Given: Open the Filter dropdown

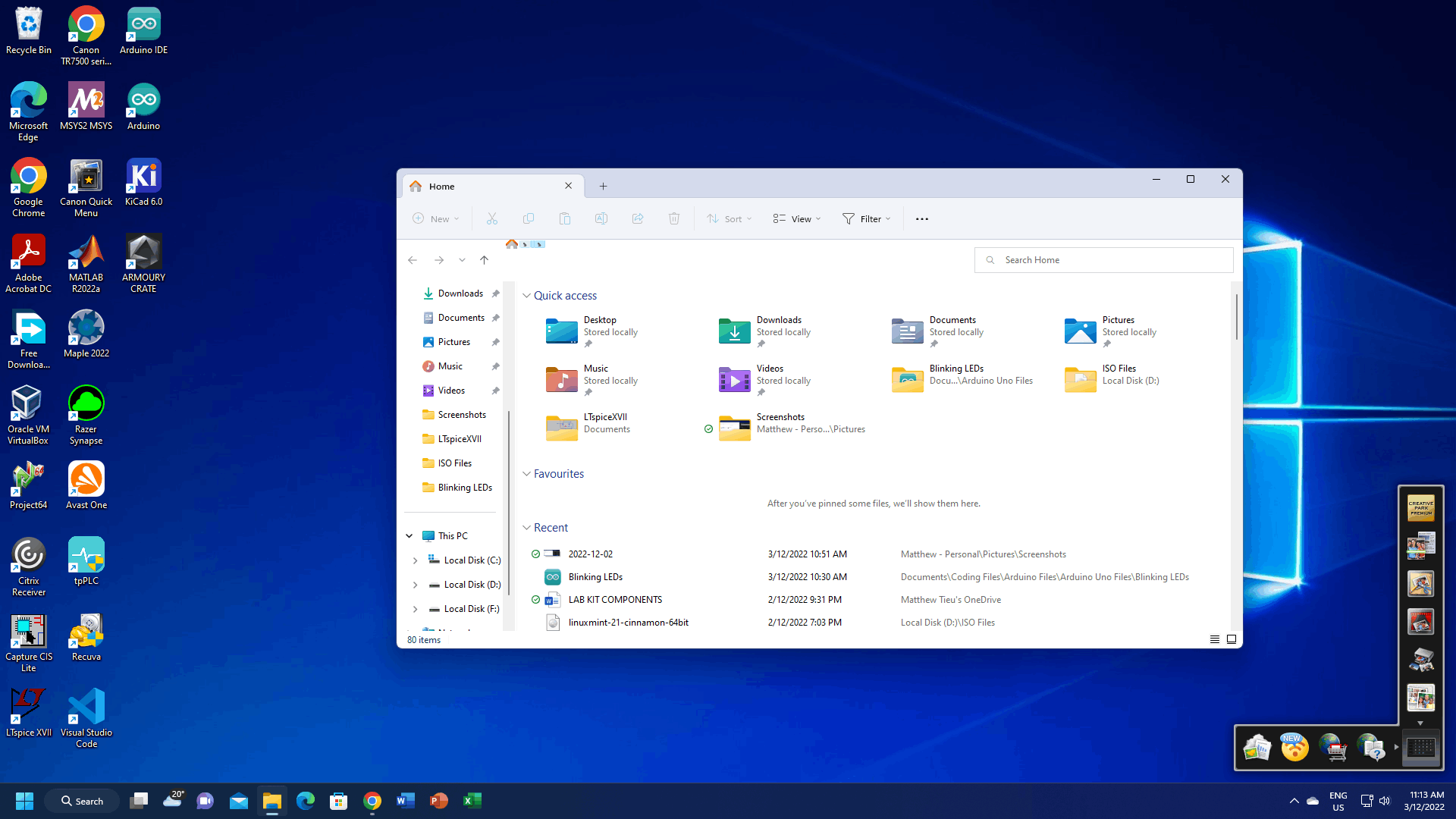Looking at the screenshot, I should pyautogui.click(x=867, y=218).
